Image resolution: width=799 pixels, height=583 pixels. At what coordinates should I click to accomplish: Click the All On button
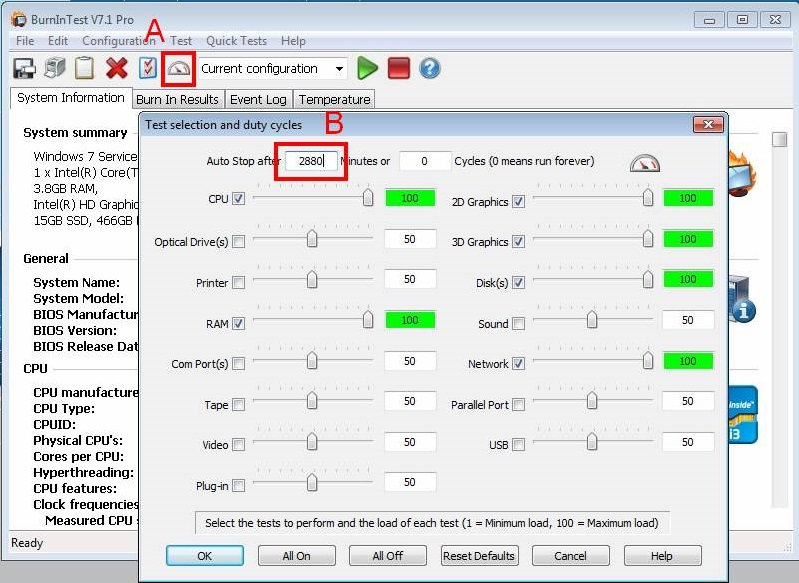click(297, 555)
